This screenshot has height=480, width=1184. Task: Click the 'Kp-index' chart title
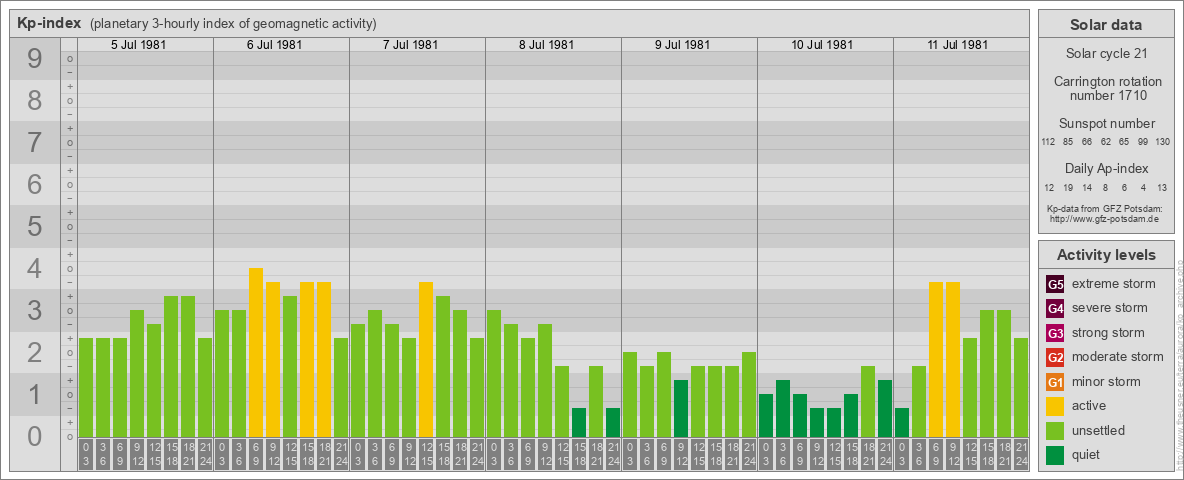point(49,23)
